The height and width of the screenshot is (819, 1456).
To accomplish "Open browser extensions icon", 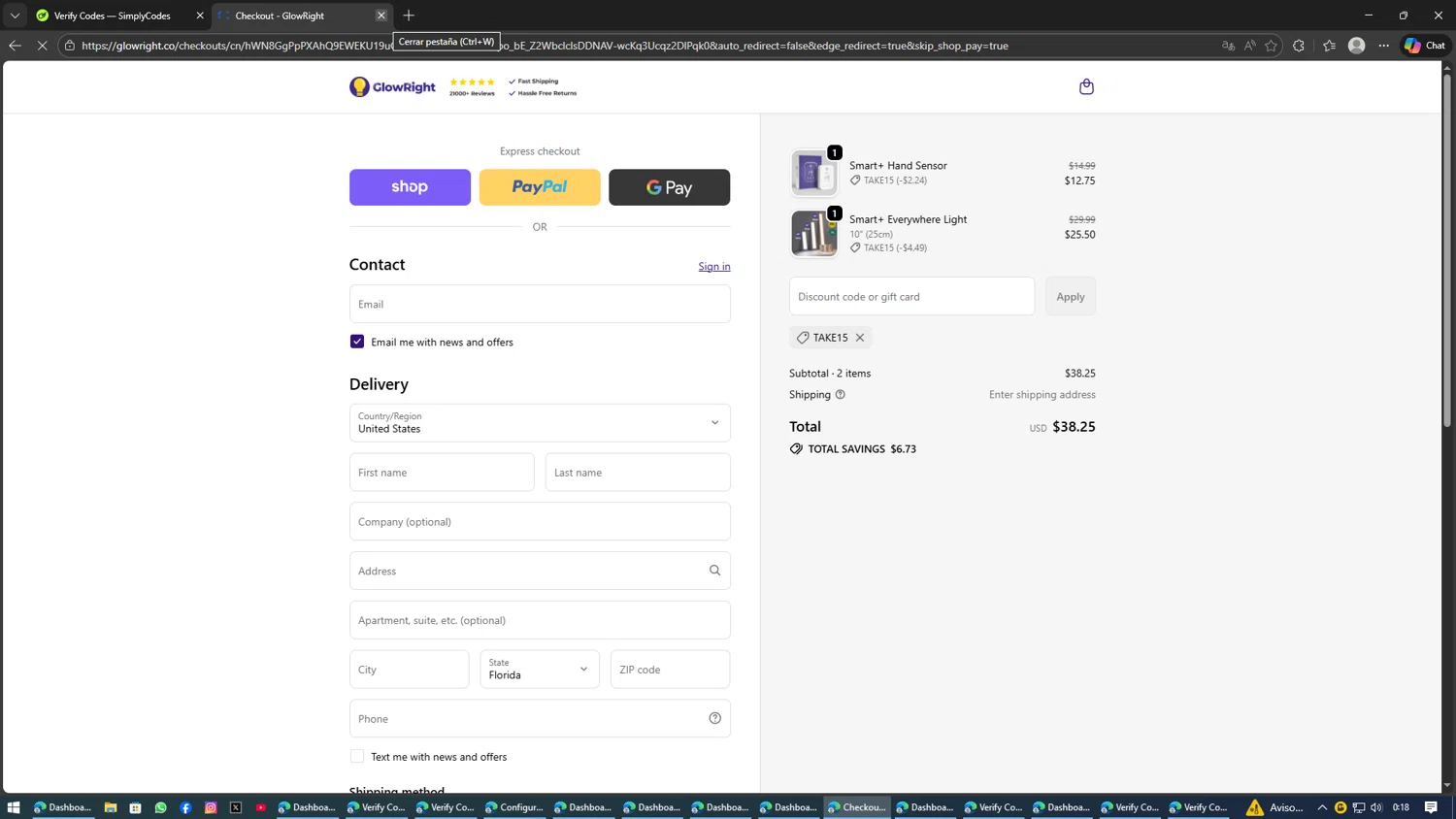I will point(1299,46).
